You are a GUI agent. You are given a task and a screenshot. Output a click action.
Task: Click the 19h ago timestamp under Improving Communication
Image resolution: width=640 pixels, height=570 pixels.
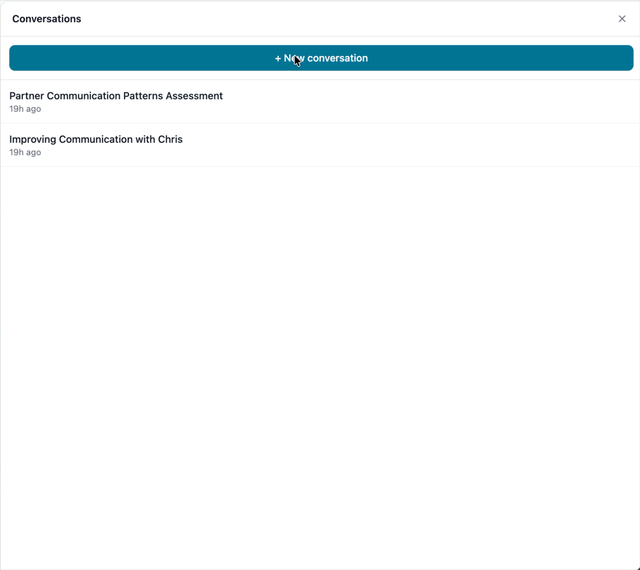[25, 153]
